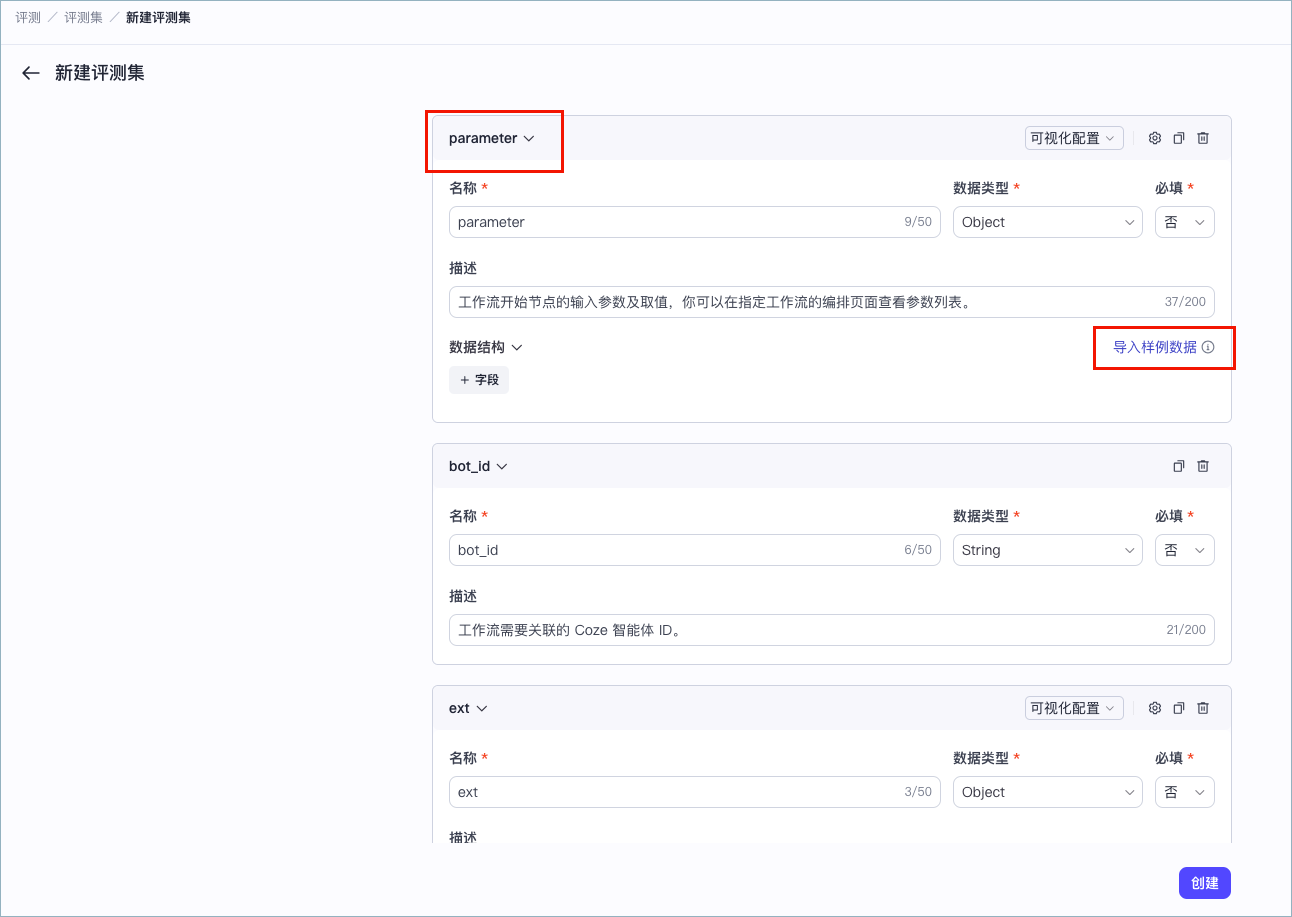Click 导入样例数据 link
Viewport: 1292px width, 917px height.
point(1154,347)
